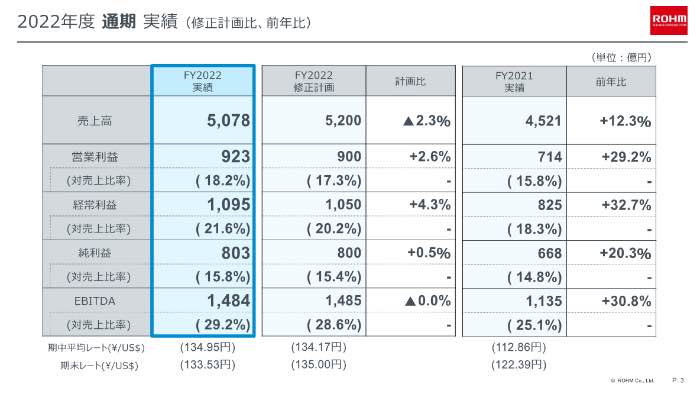
Task: Select the 923 operating profit value
Action: [x=203, y=156]
